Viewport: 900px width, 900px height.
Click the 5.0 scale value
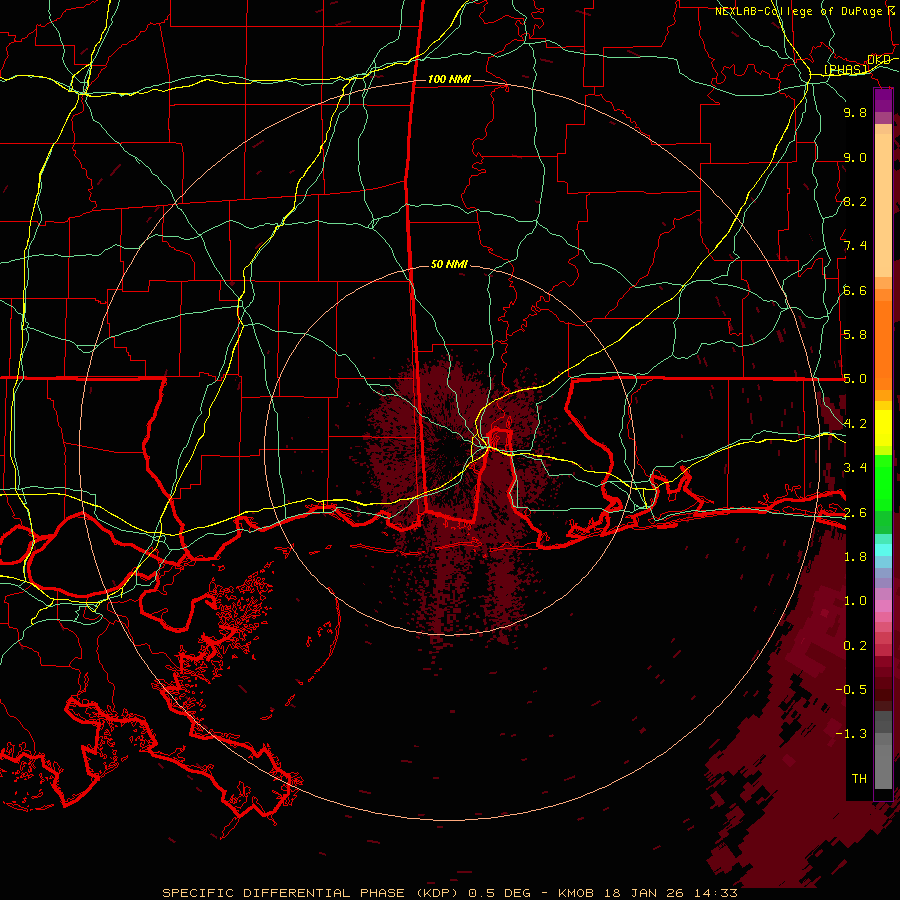[855, 379]
